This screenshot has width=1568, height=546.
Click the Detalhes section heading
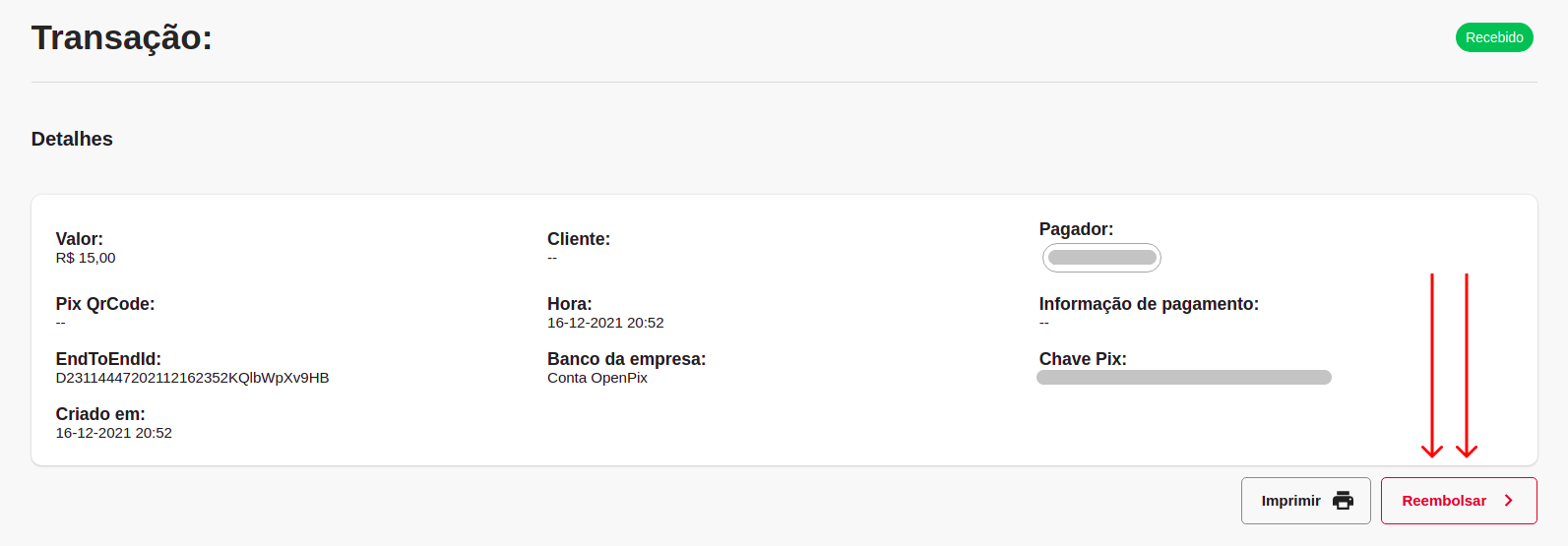pos(72,139)
